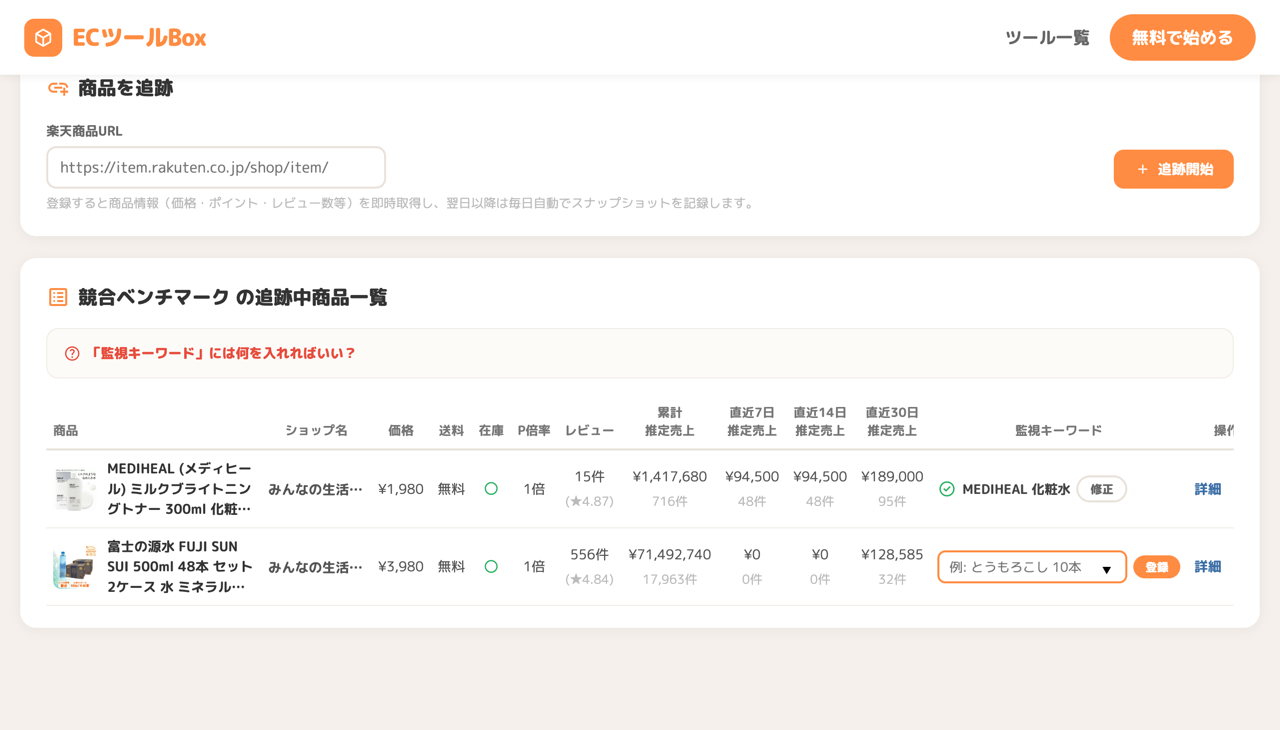Click 富士の源水 FUJI SUN SUI product name
The height and width of the screenshot is (730, 1280).
(x=180, y=567)
